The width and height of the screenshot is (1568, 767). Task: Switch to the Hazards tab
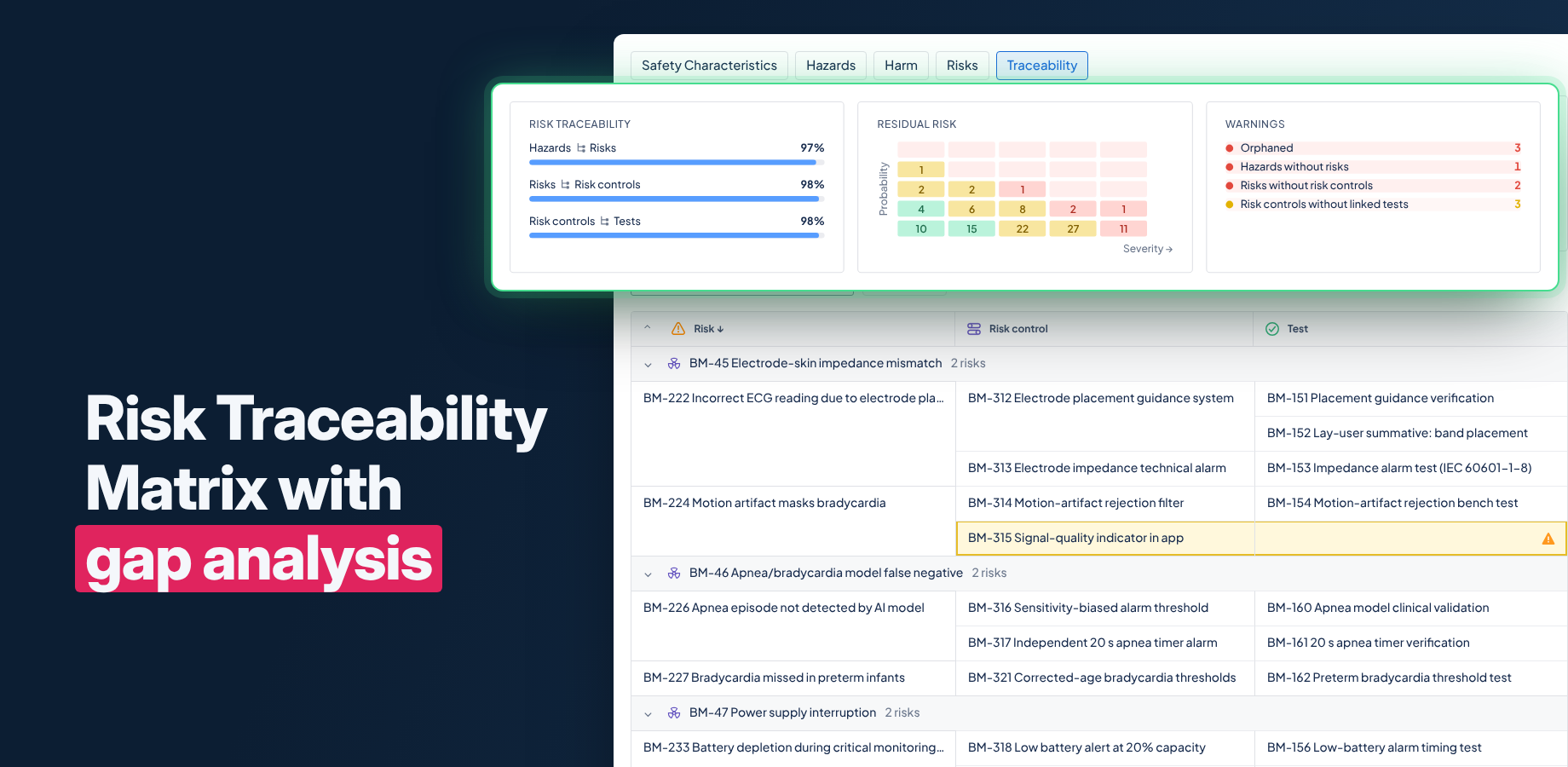tap(831, 66)
